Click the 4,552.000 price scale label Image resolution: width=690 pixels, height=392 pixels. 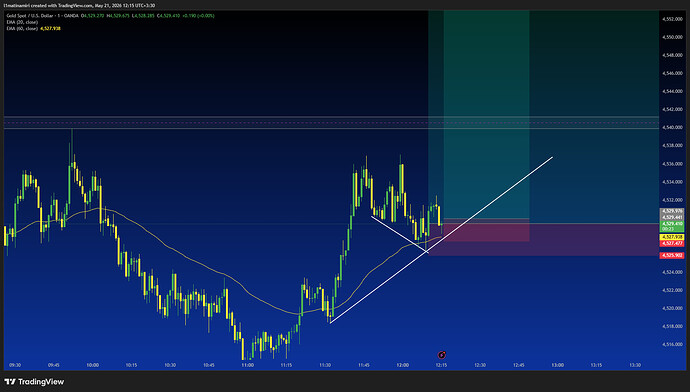[673, 19]
